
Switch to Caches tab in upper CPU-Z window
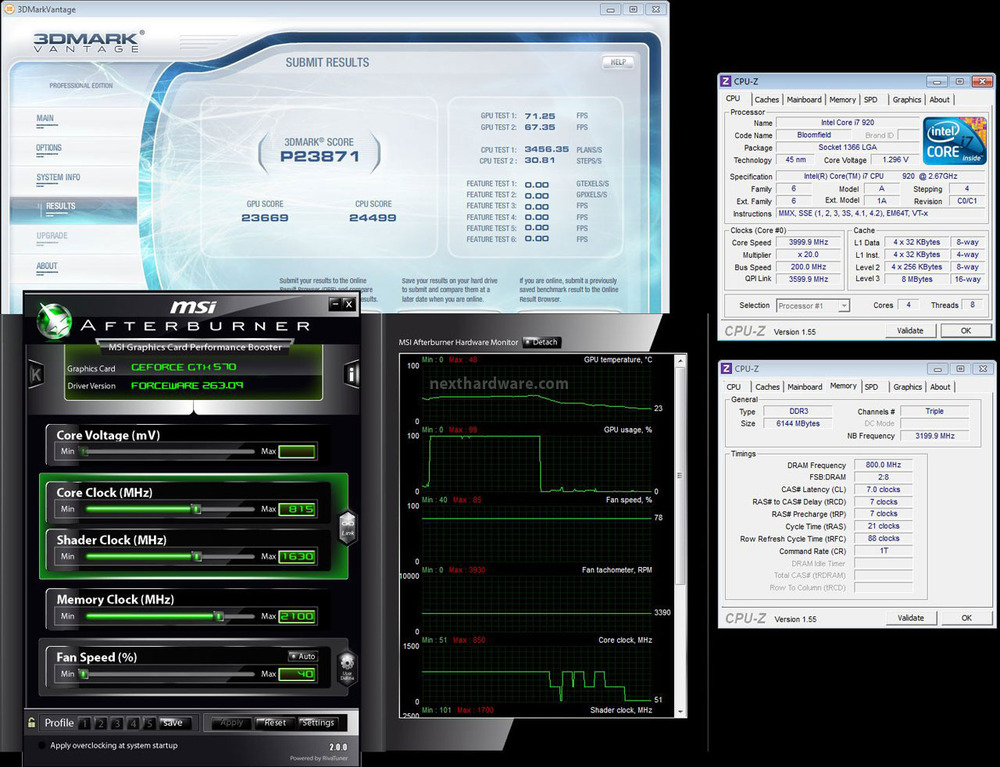click(767, 99)
